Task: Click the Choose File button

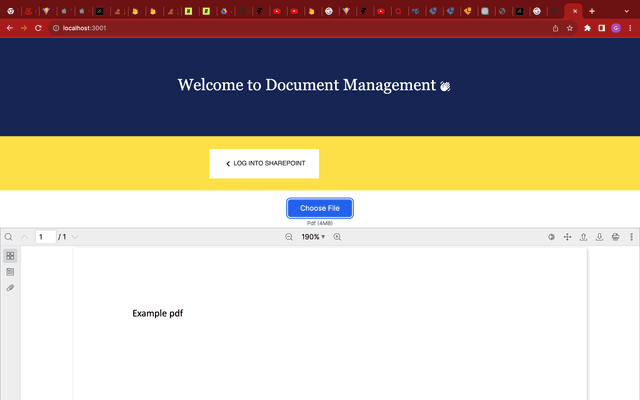Action: point(320,208)
